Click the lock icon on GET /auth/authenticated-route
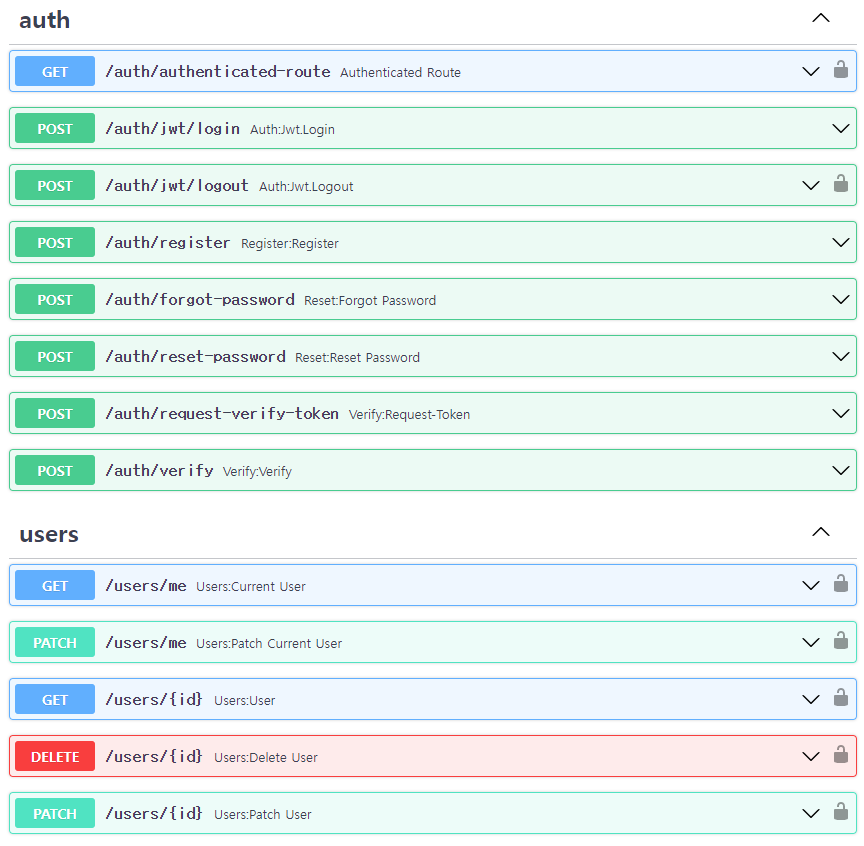 click(840, 69)
